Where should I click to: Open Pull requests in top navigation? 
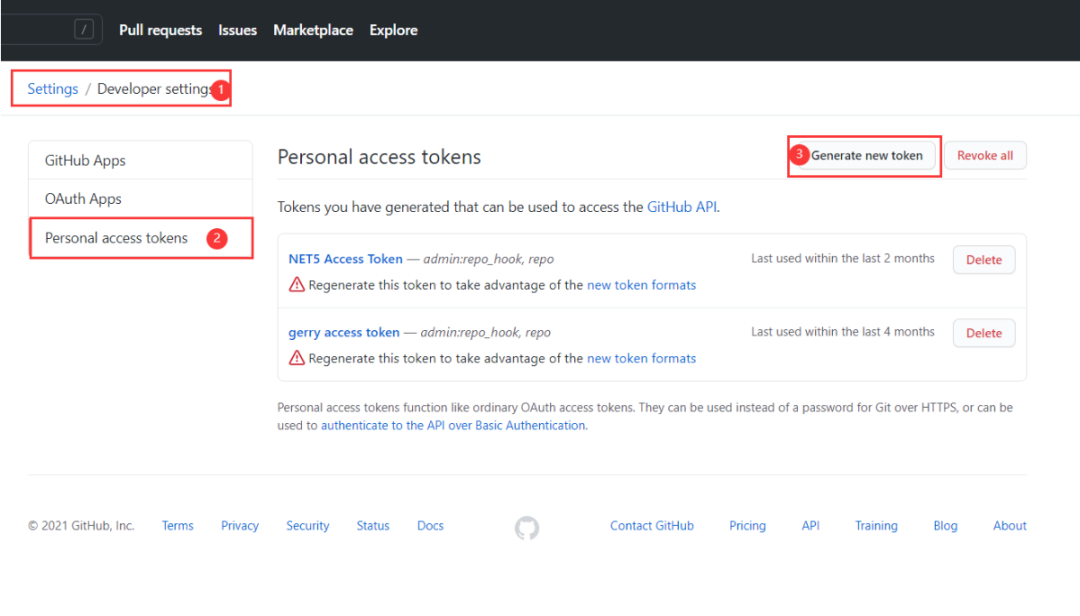(160, 30)
